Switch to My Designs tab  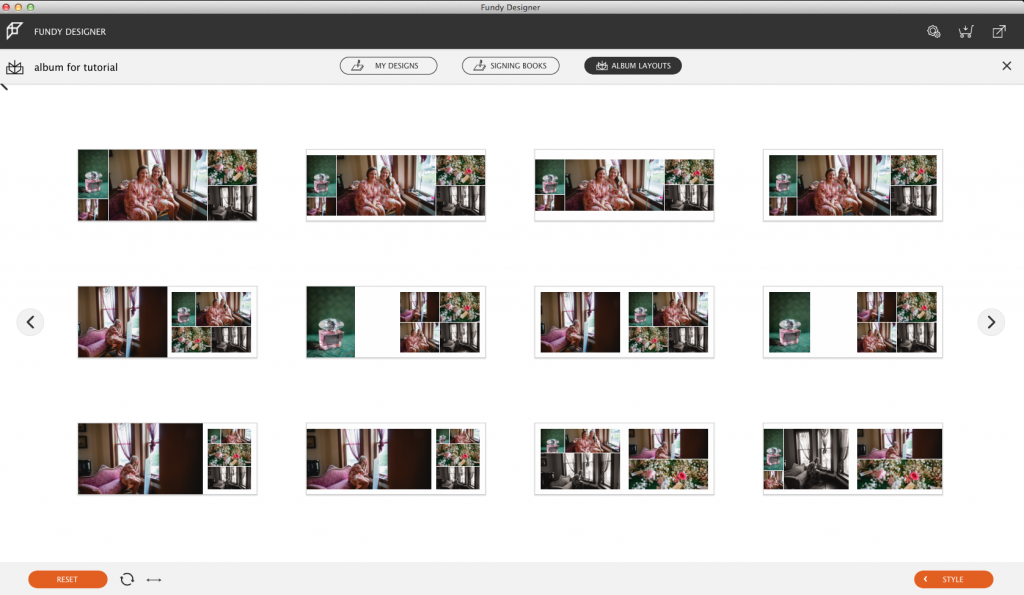[x=389, y=66]
